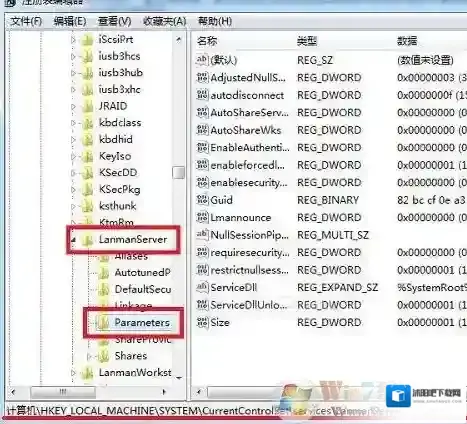Expand the Shares subkey arrow
The width and height of the screenshot is (467, 424).
pyautogui.click(x=89, y=357)
